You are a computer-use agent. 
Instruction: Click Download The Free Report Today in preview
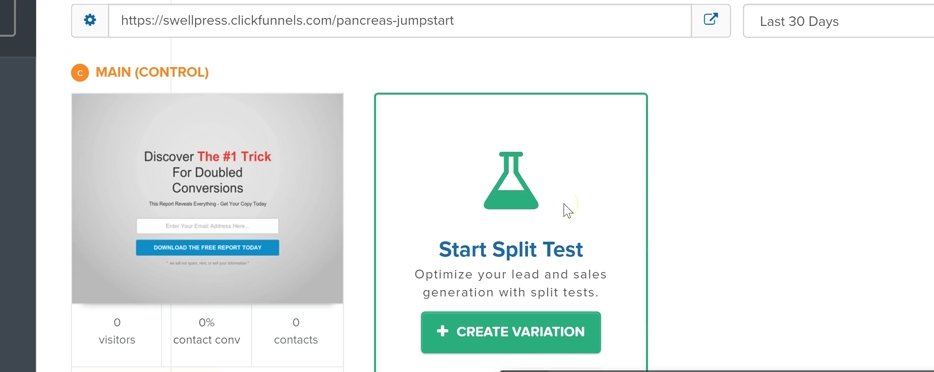(207, 248)
